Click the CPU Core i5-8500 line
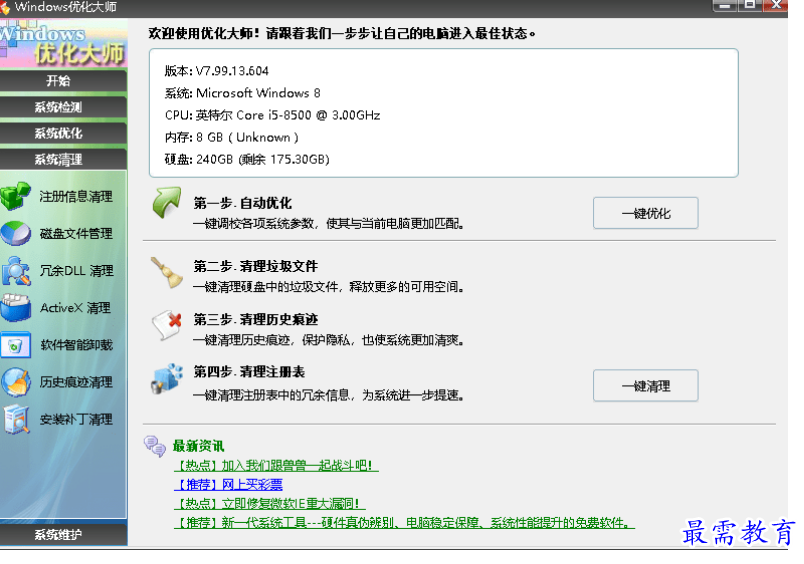The image size is (804, 564). [272, 115]
